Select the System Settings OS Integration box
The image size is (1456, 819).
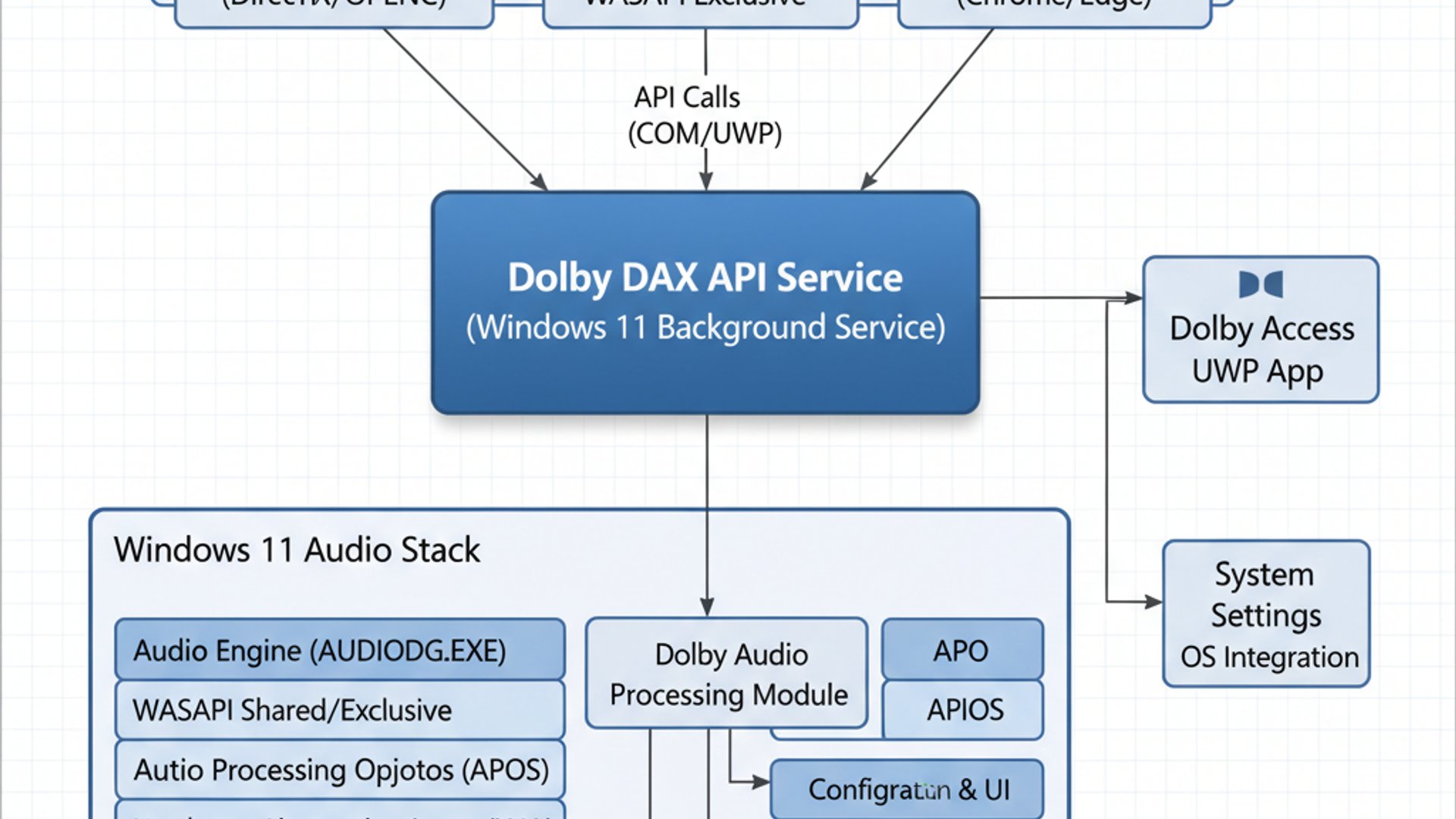pos(1266,613)
